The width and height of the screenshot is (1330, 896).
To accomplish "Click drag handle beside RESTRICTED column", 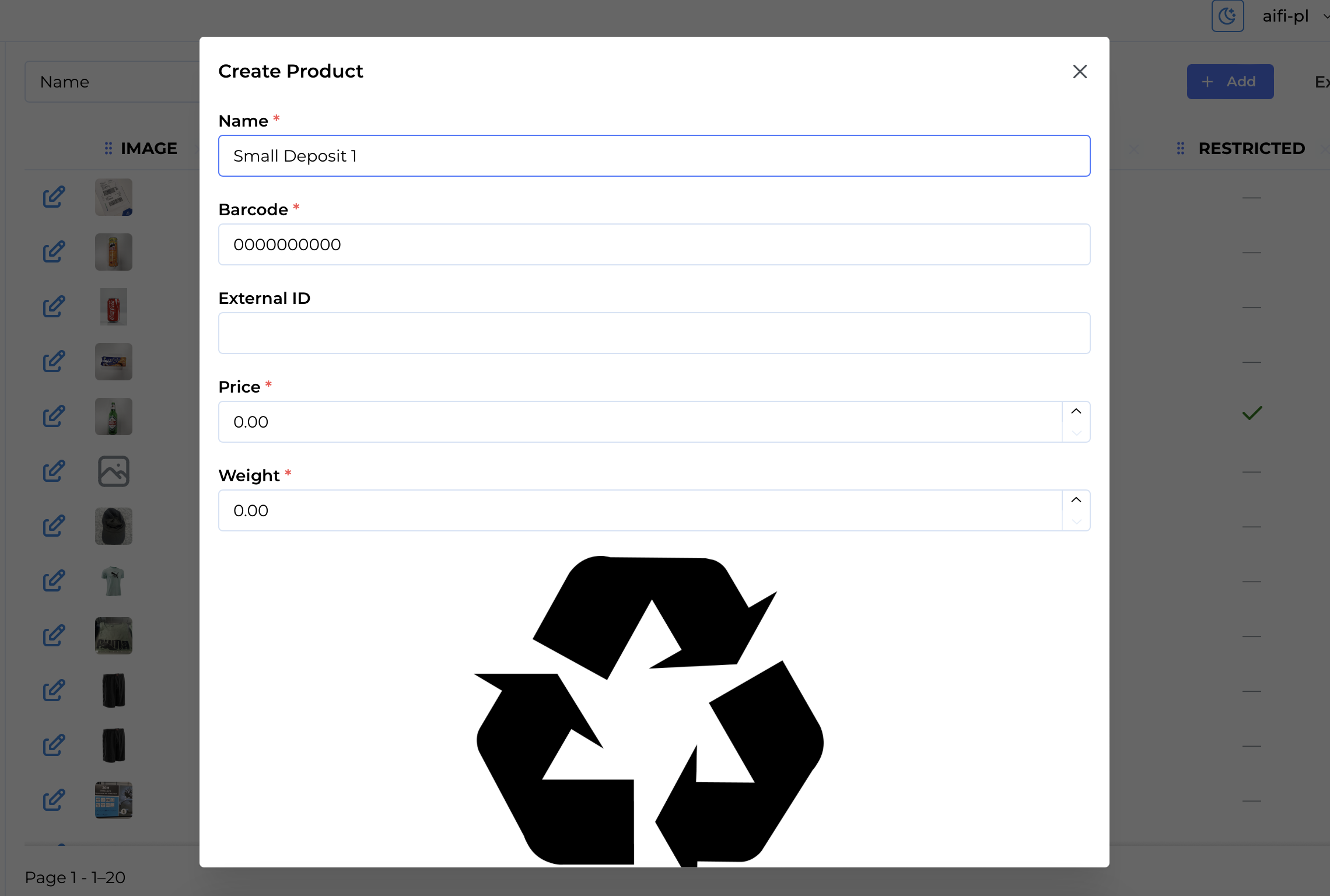I will 1181,149.
